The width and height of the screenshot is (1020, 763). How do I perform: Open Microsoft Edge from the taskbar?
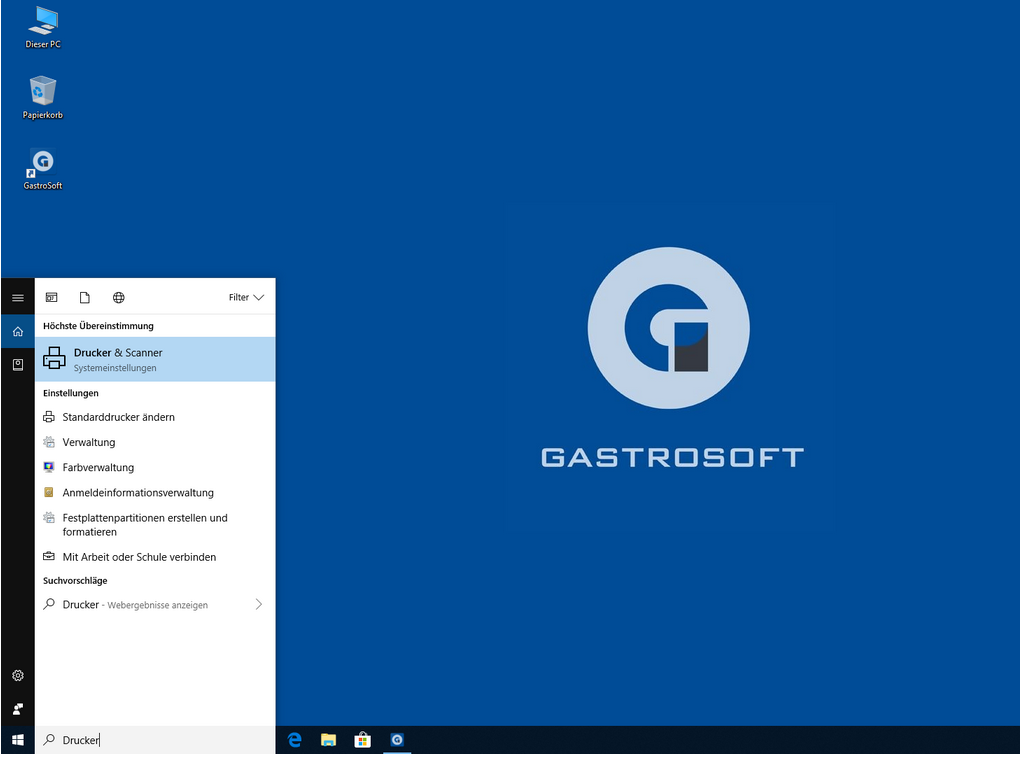coord(295,740)
